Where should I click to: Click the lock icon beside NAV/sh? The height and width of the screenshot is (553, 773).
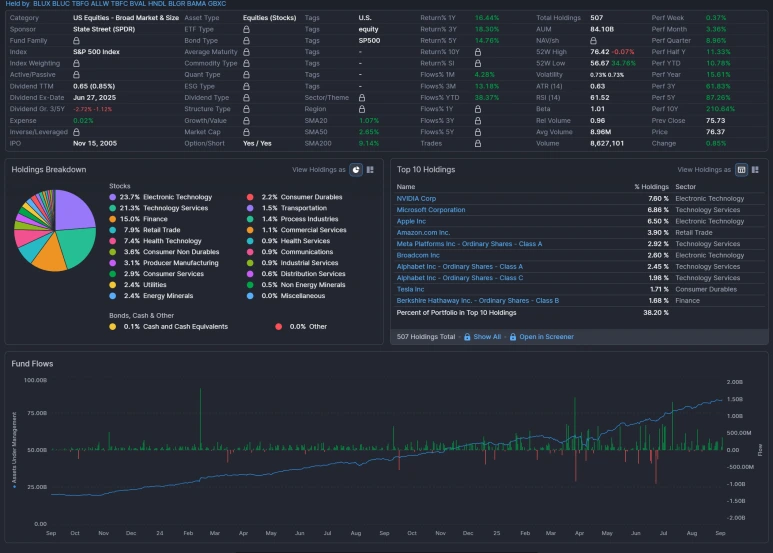tap(593, 40)
